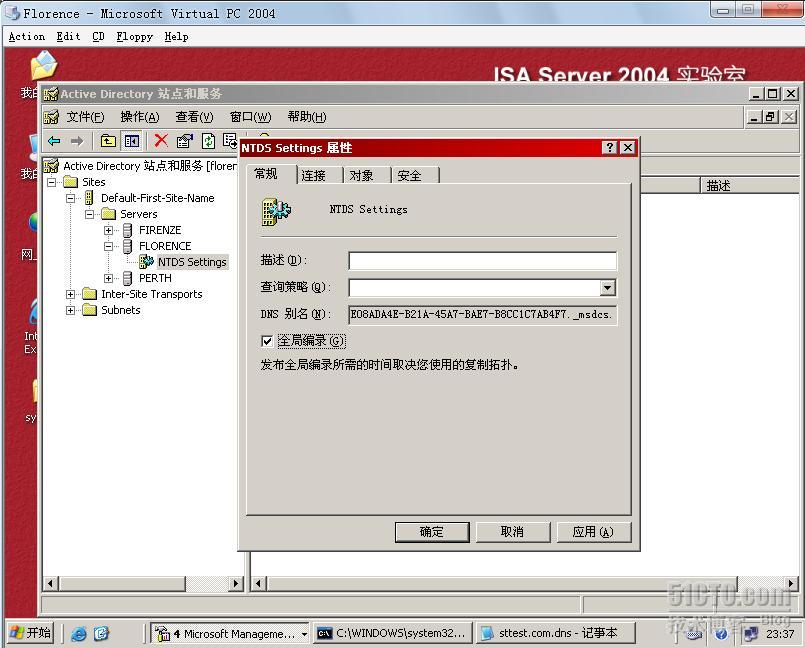Click the help question mark in dialog title
This screenshot has width=805, height=648.
609,147
